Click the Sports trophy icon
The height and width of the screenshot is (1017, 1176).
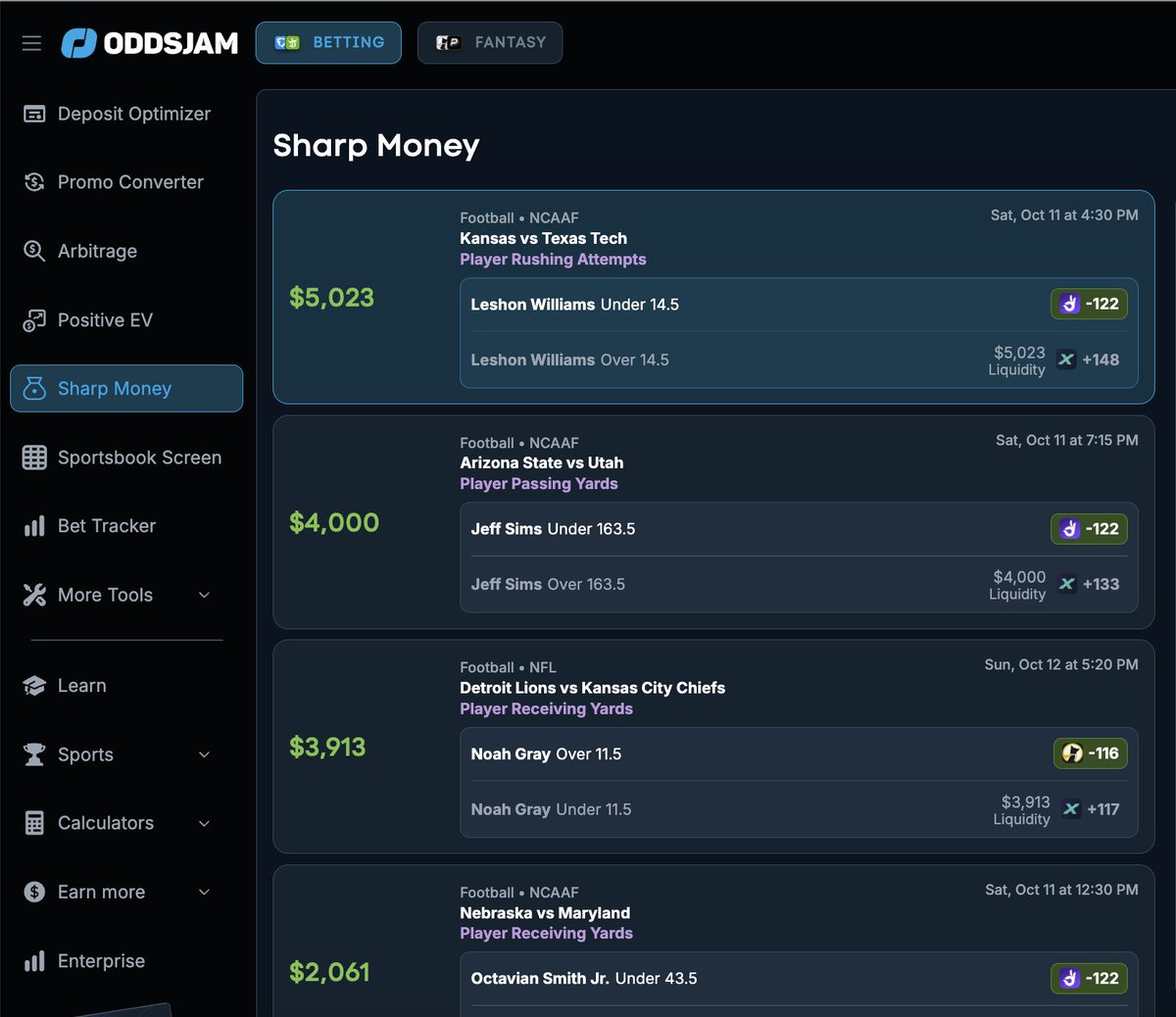(x=34, y=754)
